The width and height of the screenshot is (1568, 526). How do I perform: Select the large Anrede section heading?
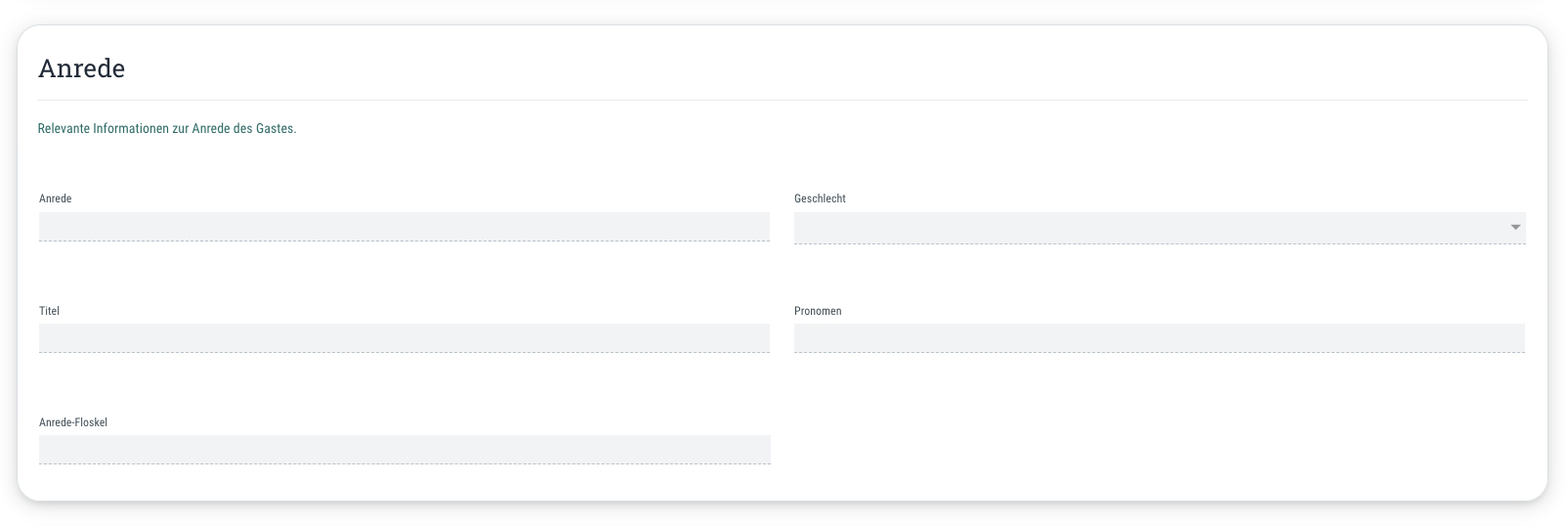point(82,68)
